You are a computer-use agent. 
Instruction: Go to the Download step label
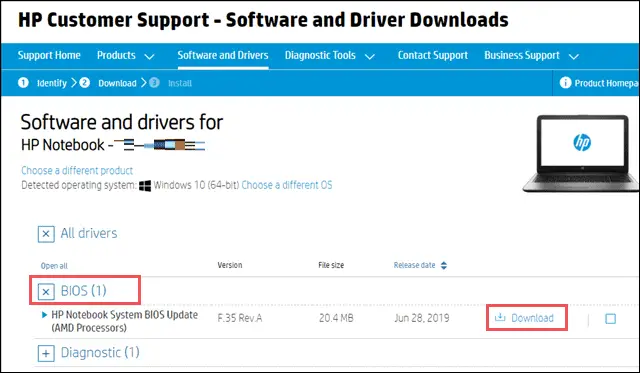point(117,83)
